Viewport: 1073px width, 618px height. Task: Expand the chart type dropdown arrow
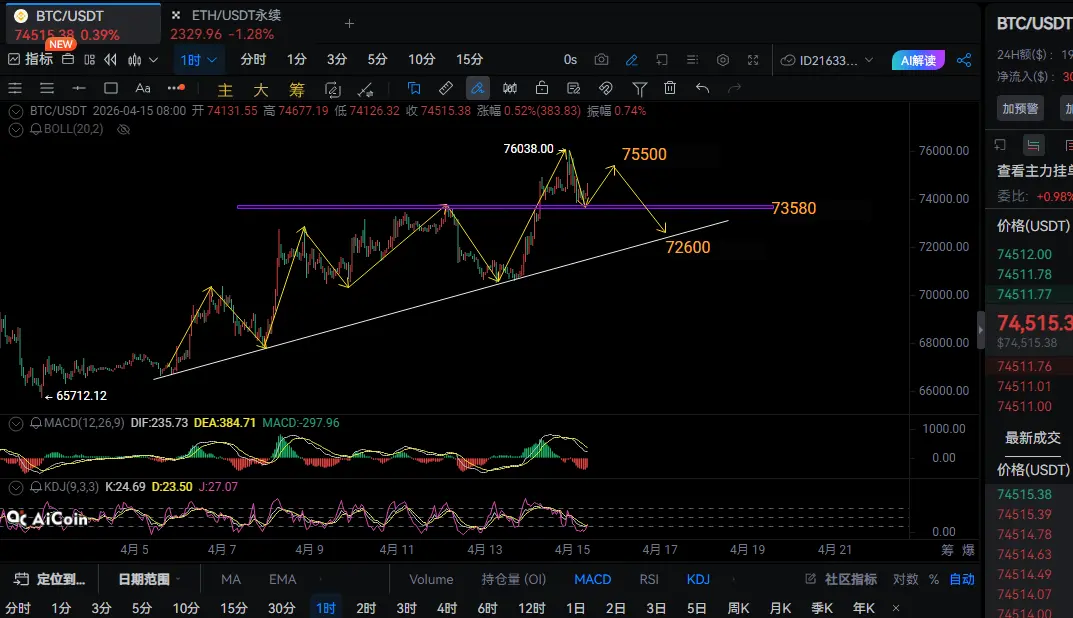click(153, 60)
